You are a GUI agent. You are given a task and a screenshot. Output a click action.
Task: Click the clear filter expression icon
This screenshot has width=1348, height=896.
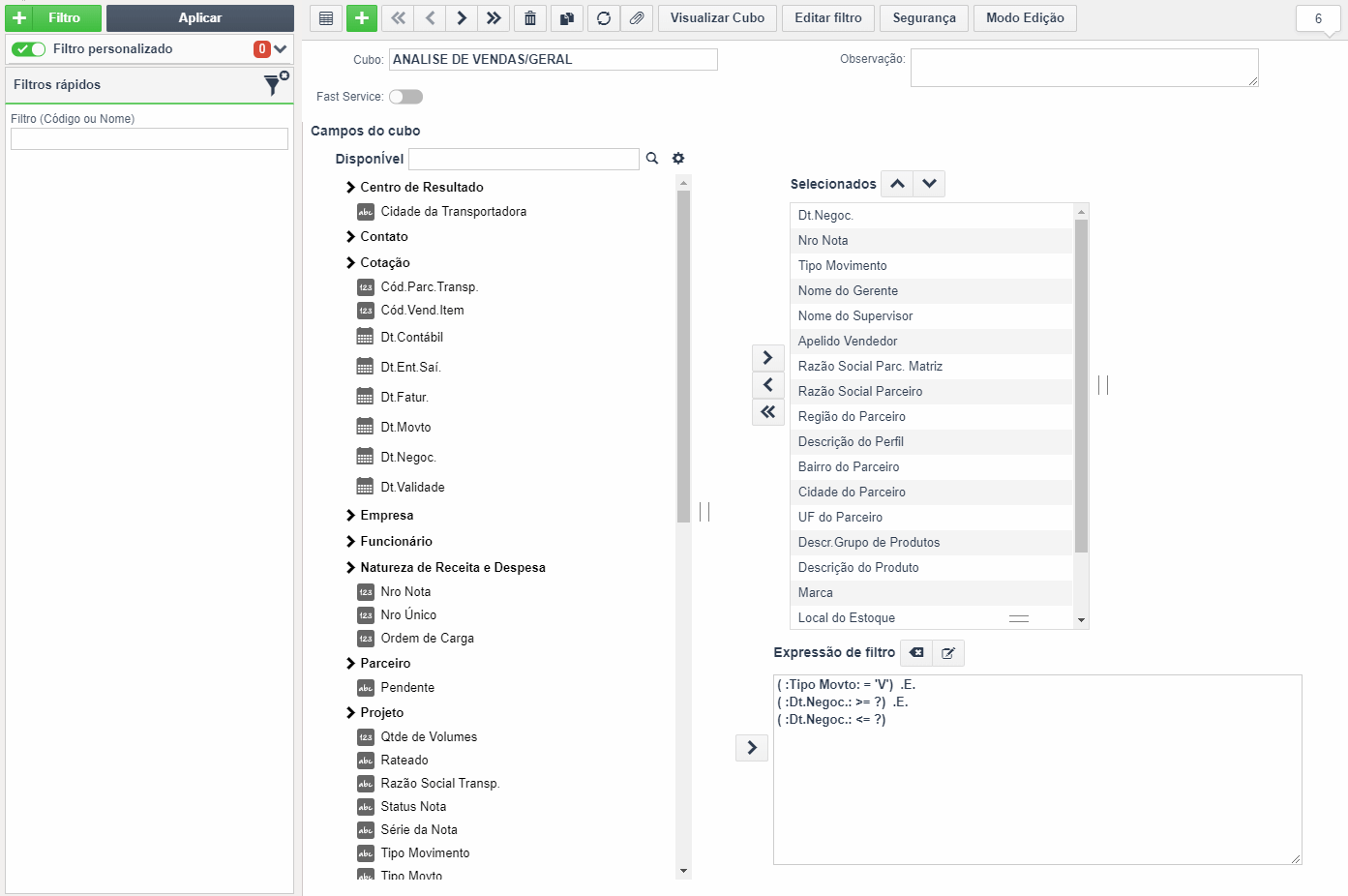coord(916,653)
